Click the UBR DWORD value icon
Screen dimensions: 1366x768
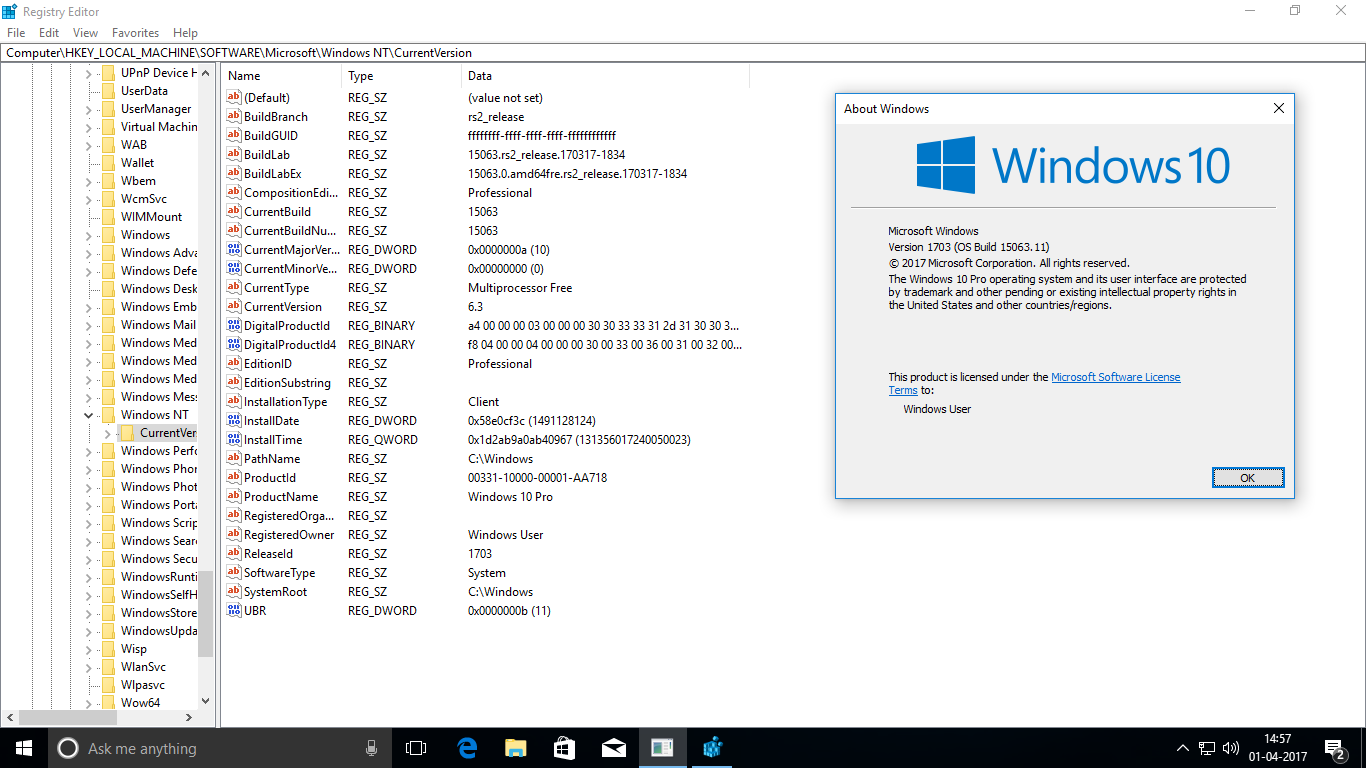point(235,611)
